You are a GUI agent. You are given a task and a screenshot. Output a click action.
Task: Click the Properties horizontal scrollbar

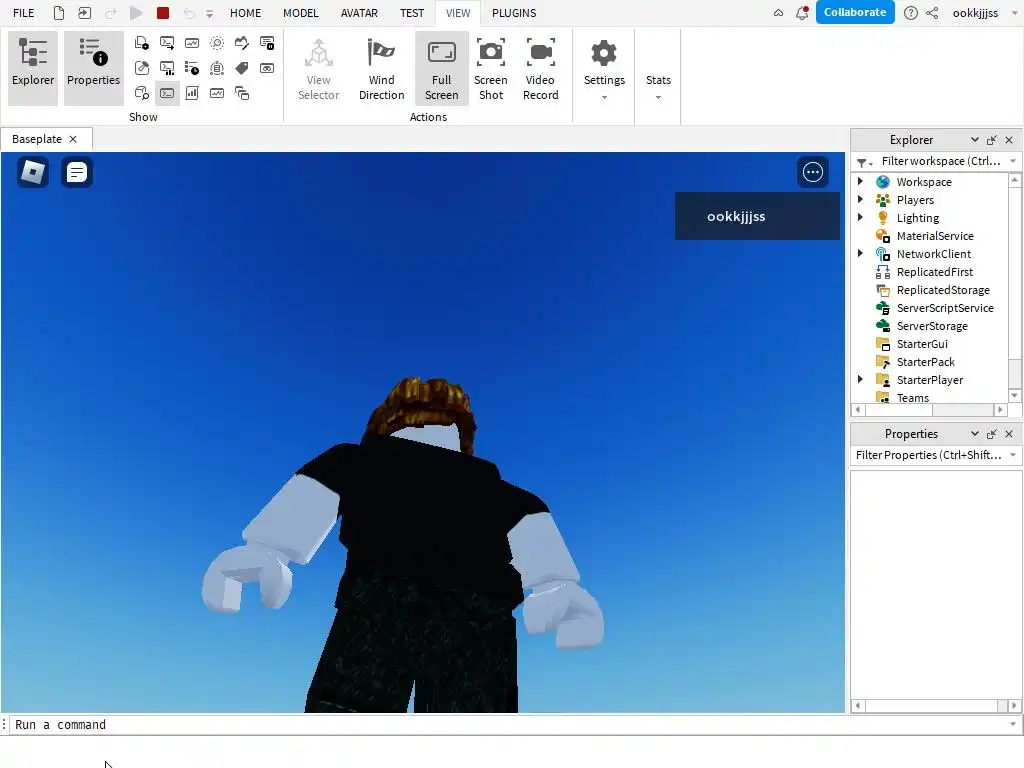coord(936,706)
